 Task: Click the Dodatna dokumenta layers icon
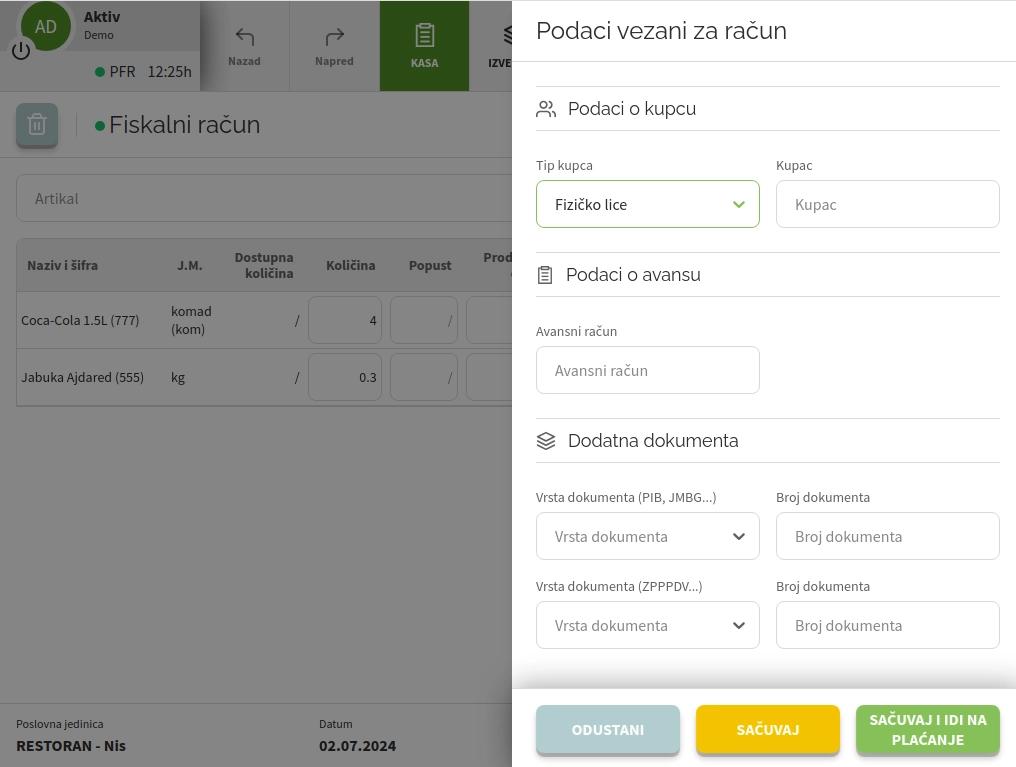(546, 441)
